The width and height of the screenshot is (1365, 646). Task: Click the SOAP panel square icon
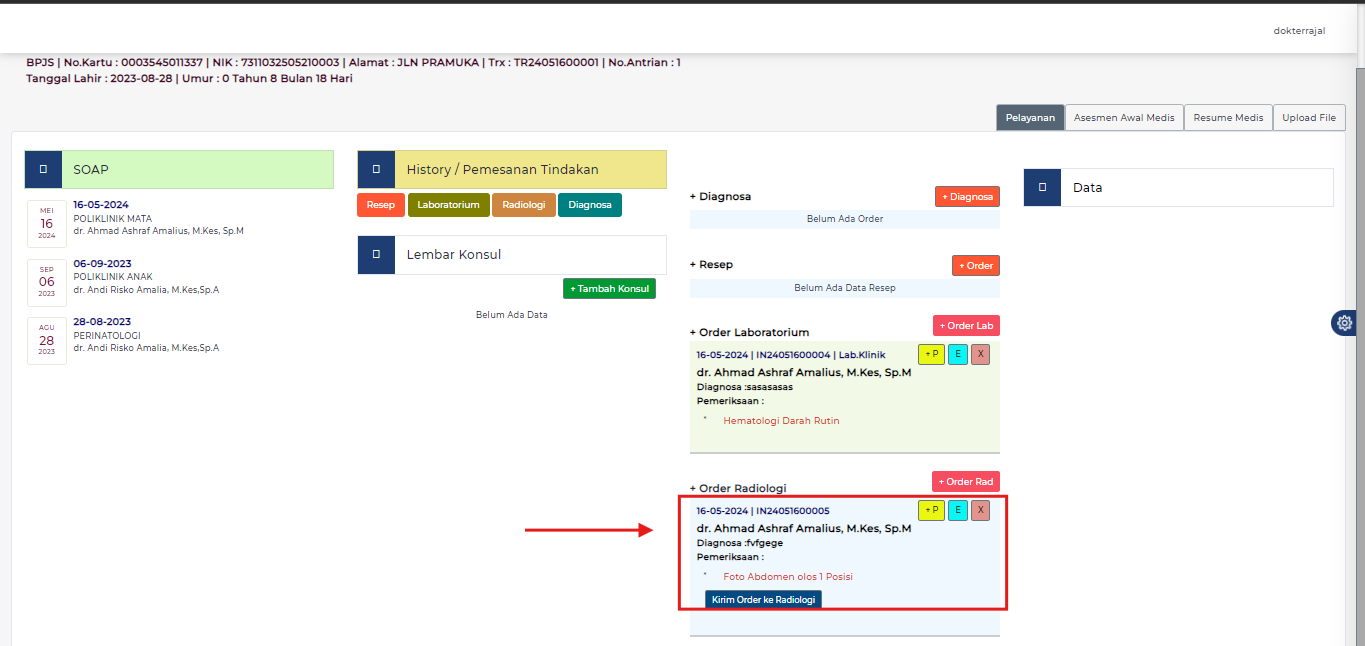pyautogui.click(x=43, y=170)
